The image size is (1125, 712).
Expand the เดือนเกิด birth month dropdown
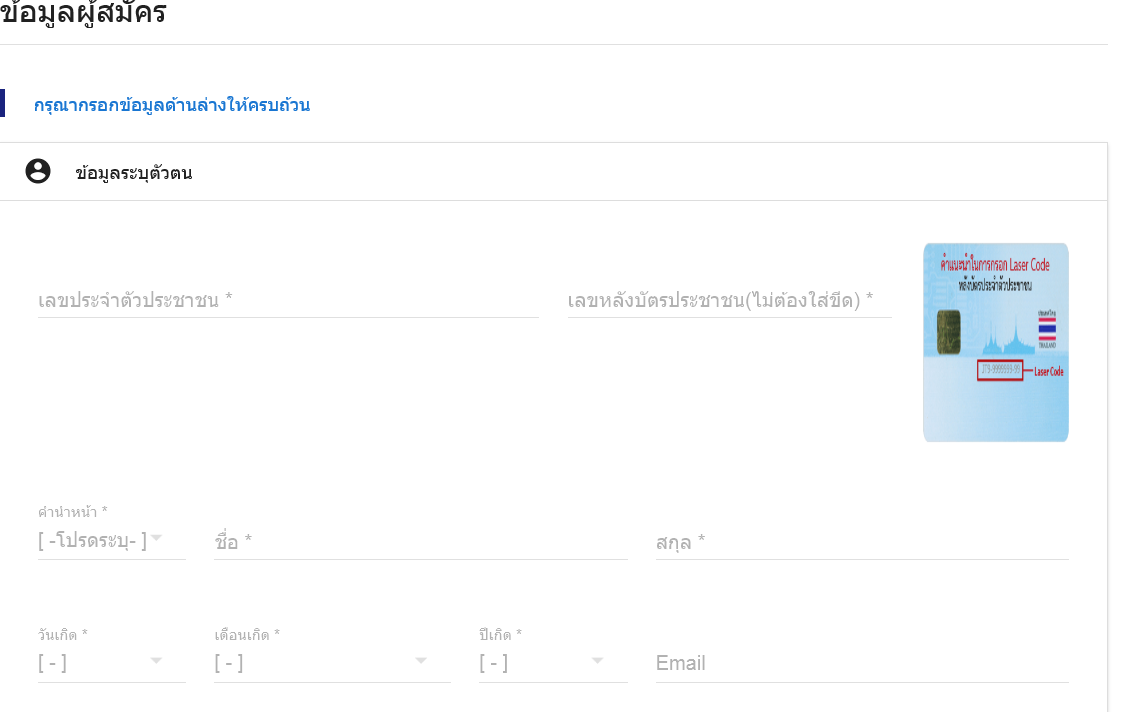(x=332, y=663)
